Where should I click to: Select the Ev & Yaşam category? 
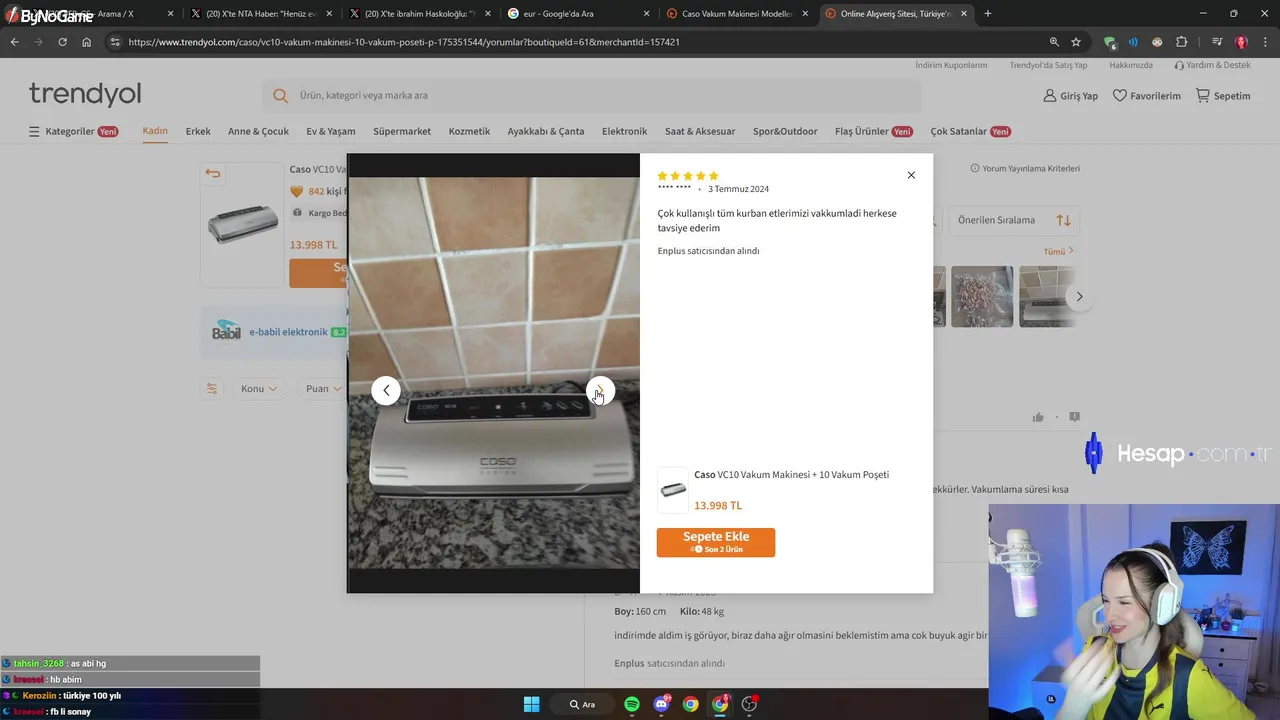pos(331,131)
